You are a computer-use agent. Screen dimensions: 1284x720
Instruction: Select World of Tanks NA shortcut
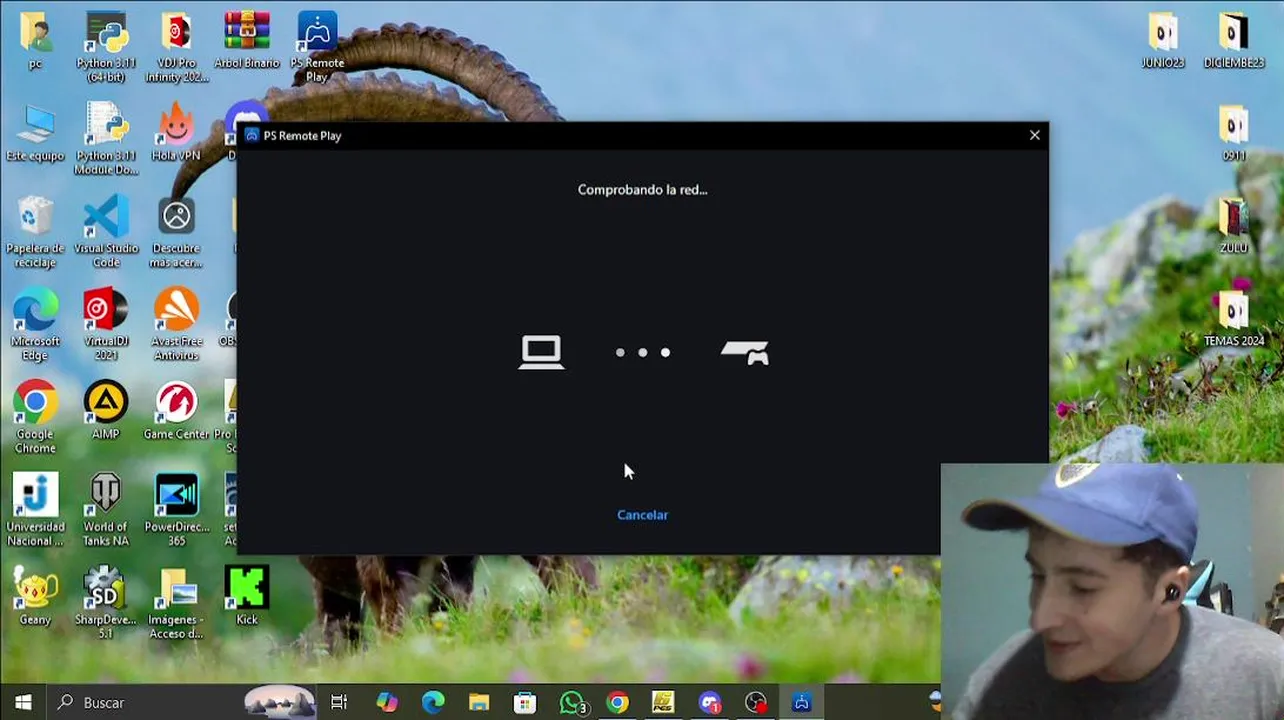(106, 510)
